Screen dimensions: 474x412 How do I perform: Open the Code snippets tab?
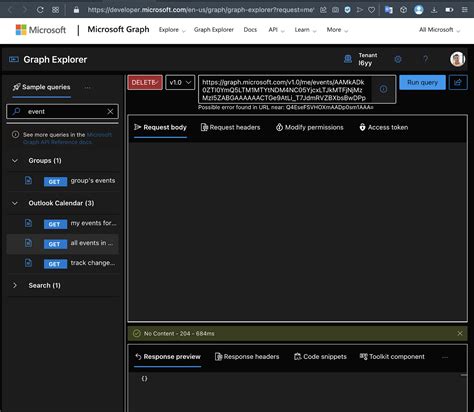pos(320,357)
